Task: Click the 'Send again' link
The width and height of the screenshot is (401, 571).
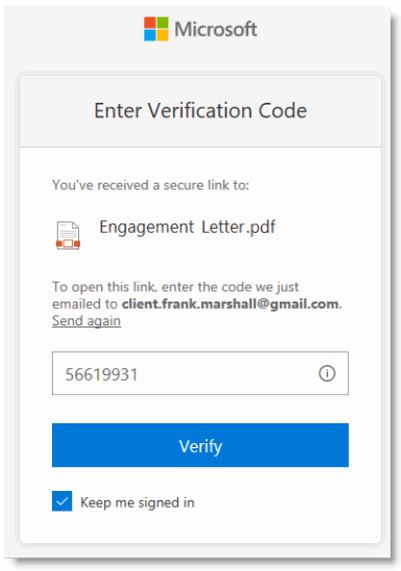Action: point(86,321)
